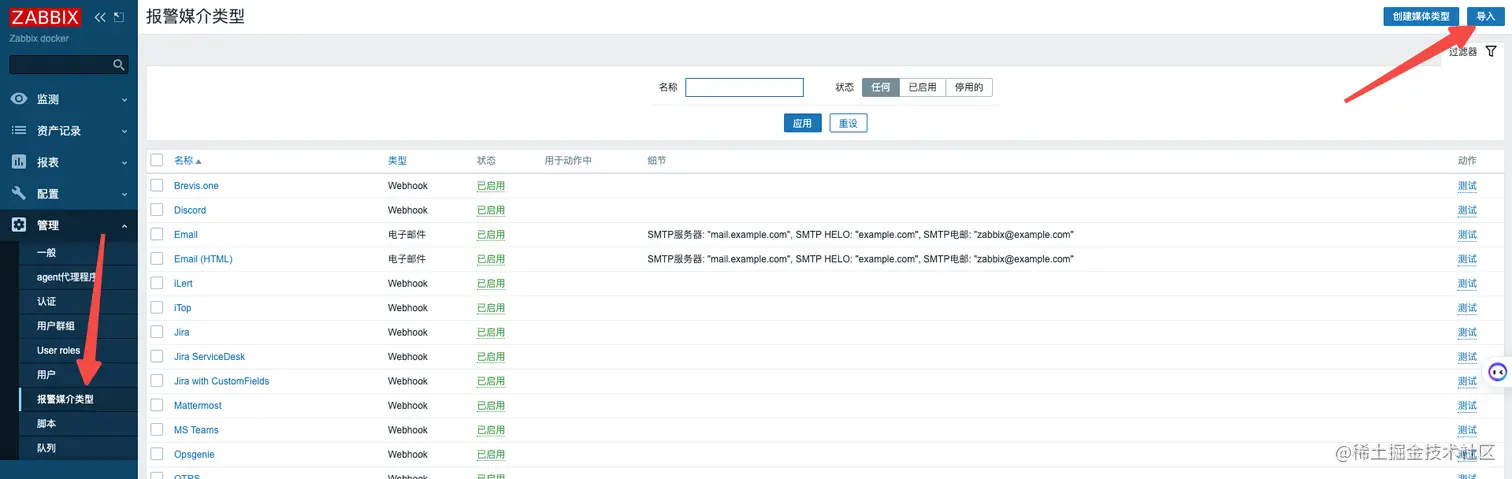Open the Jira ServiceDesk media type link
This screenshot has height=479, width=1512.
coord(209,356)
